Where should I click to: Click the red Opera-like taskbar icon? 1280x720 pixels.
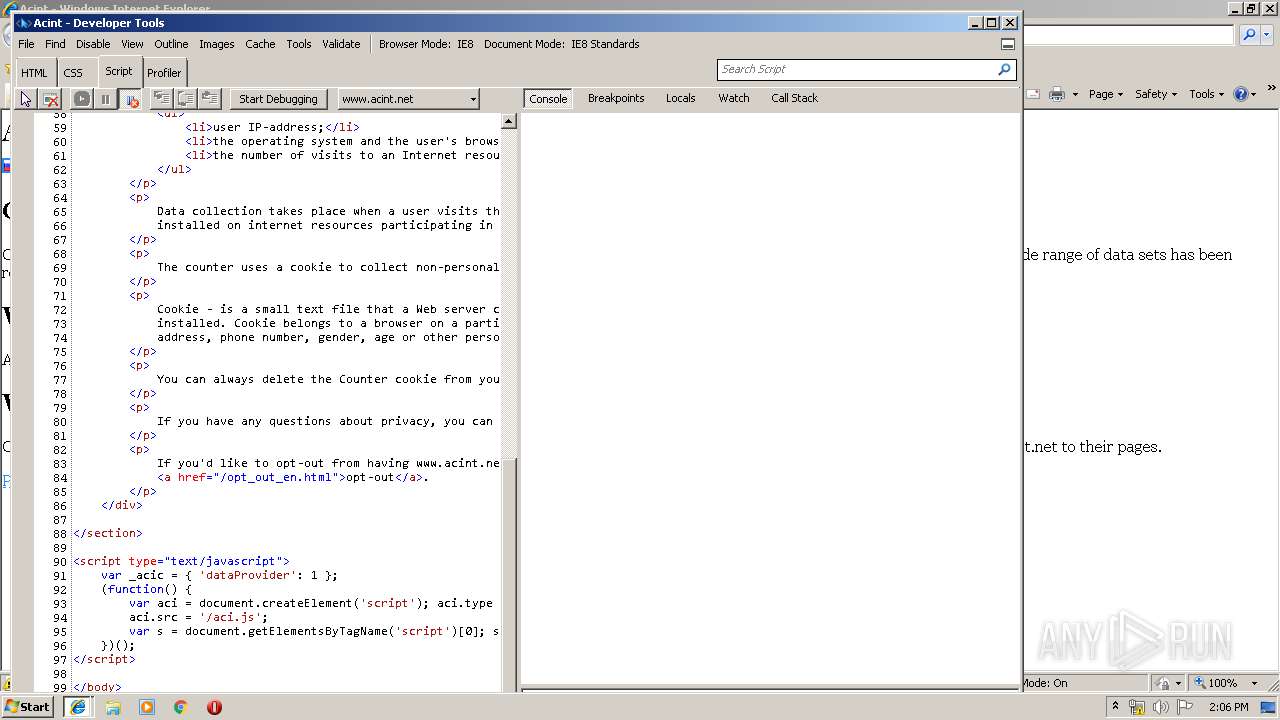[214, 707]
